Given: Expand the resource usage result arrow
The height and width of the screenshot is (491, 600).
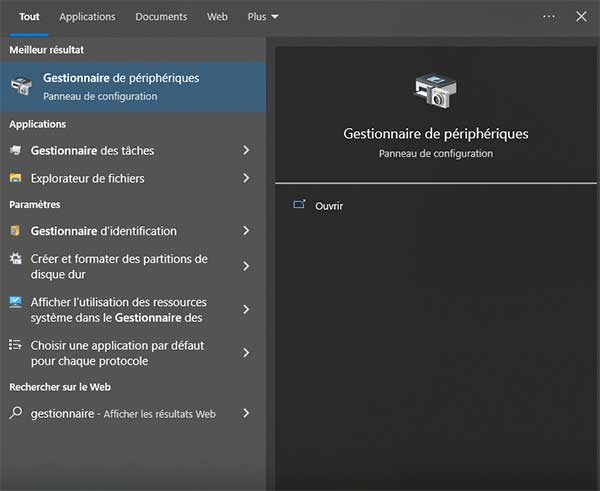Looking at the screenshot, I should 246,309.
